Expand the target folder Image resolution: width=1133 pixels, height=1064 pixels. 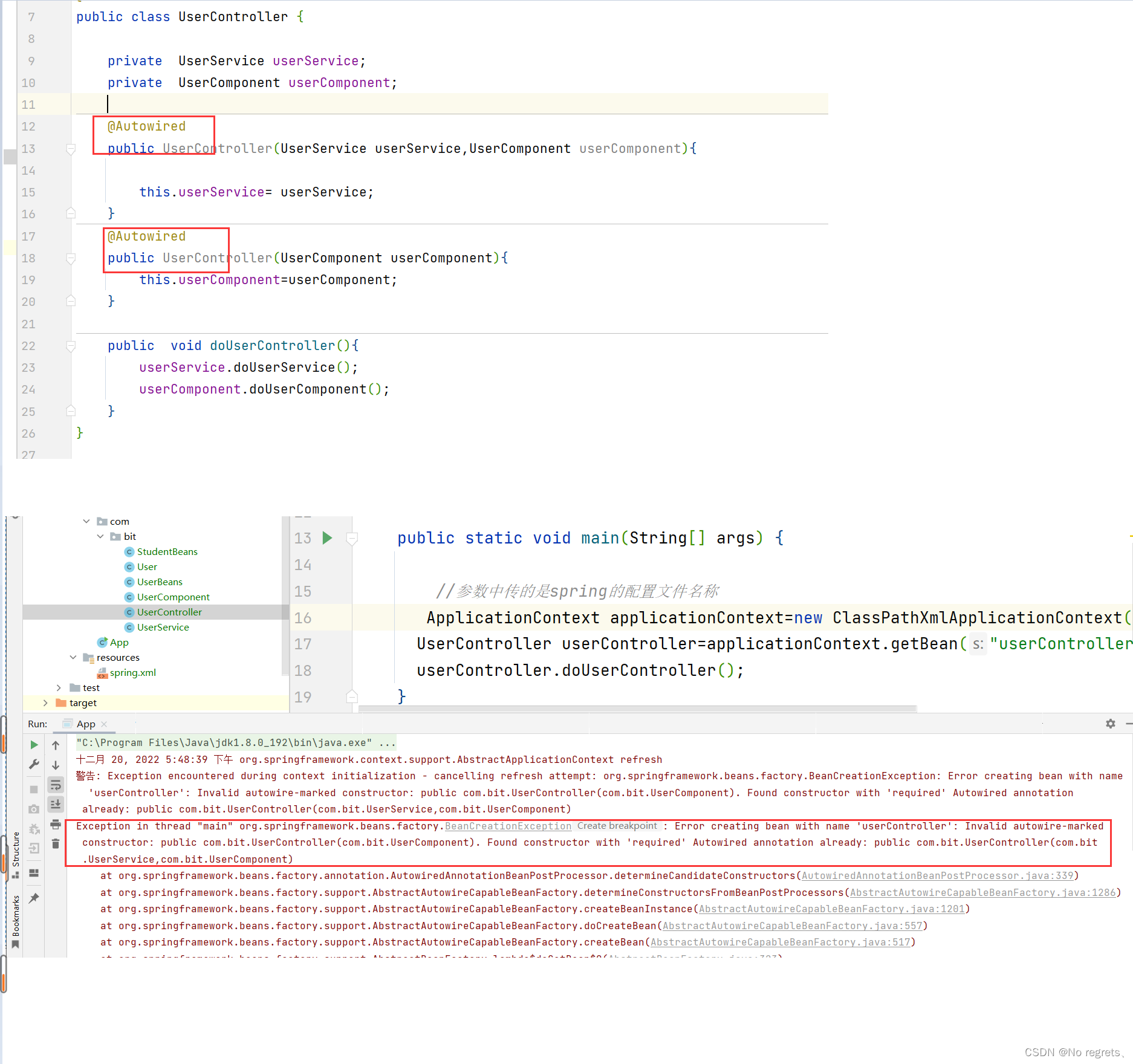click(x=45, y=702)
